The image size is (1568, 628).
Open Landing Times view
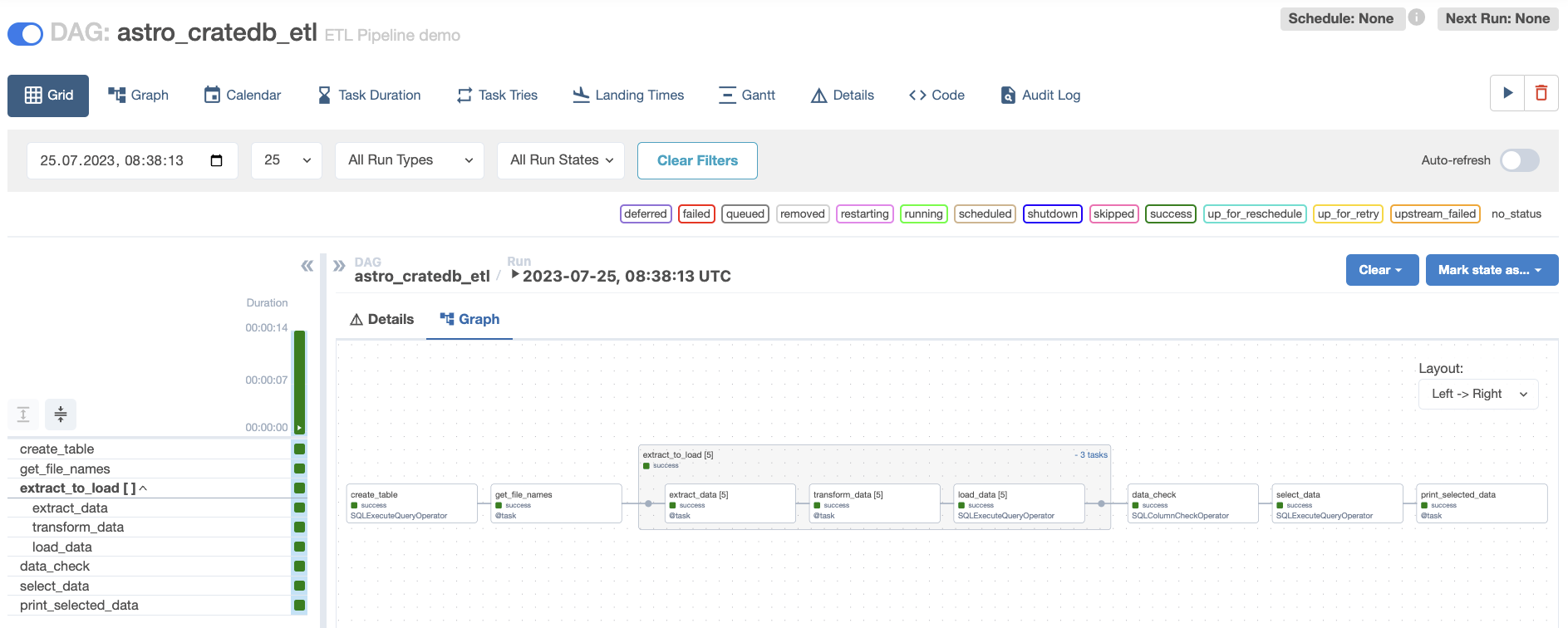[628, 95]
